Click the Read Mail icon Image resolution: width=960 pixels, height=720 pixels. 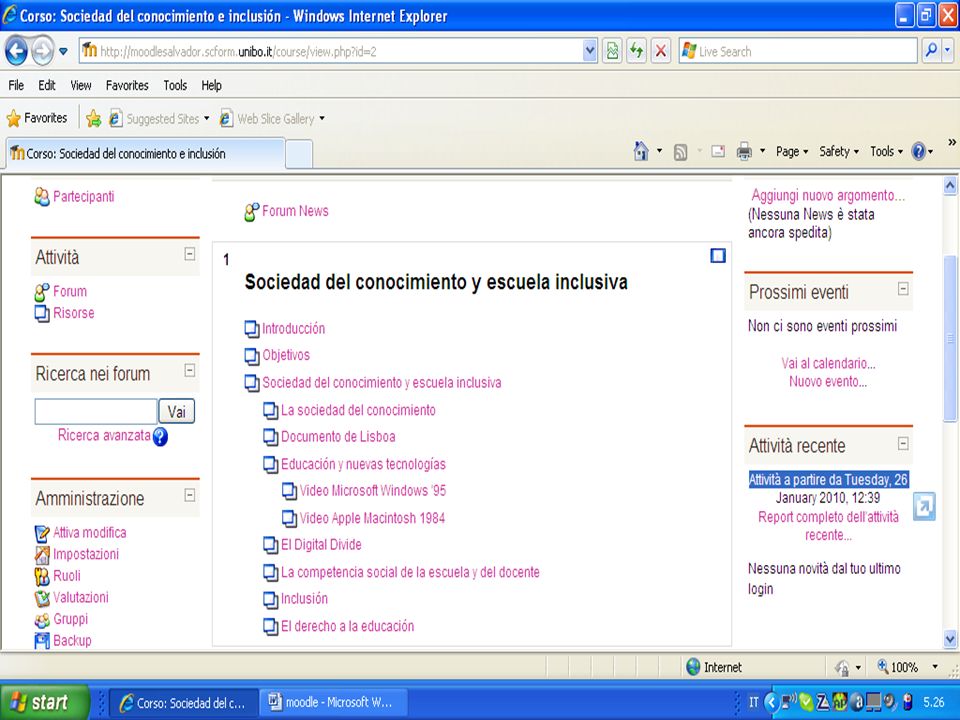(x=718, y=151)
